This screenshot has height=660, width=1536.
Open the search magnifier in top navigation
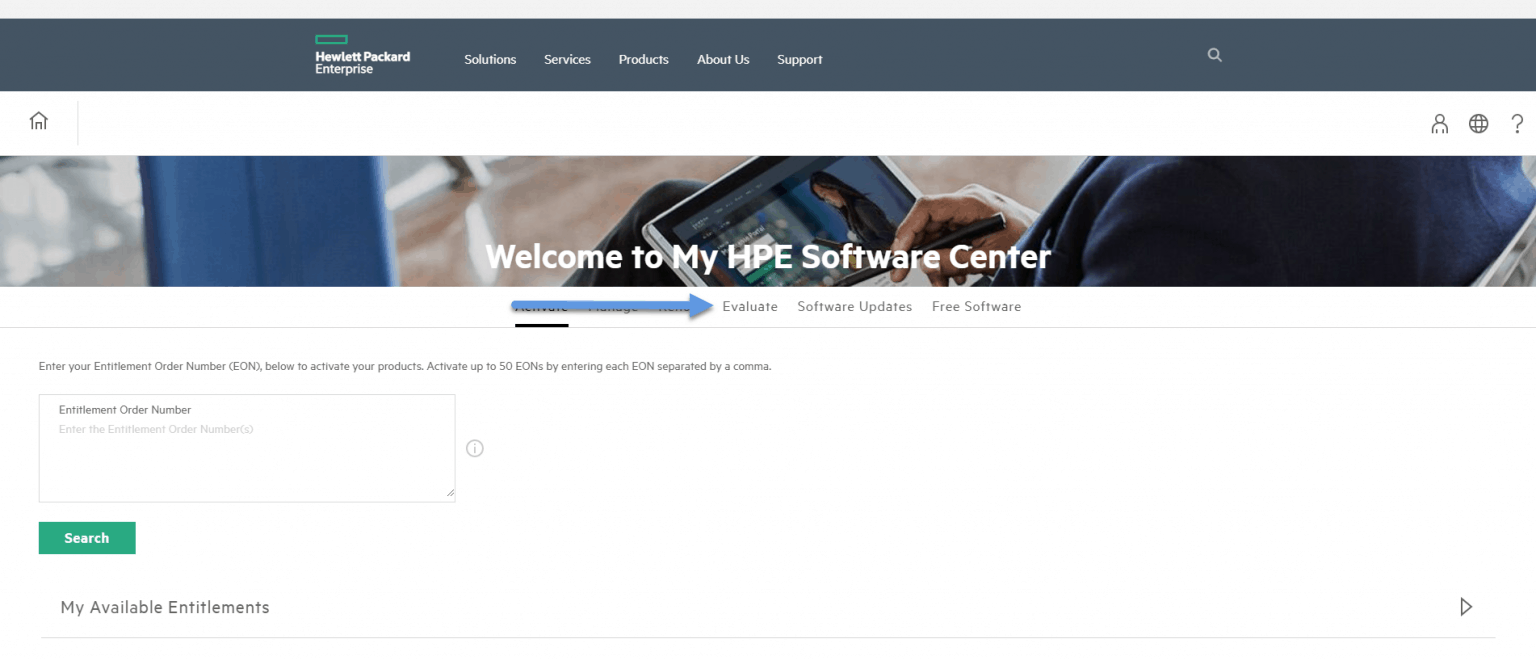1213,55
